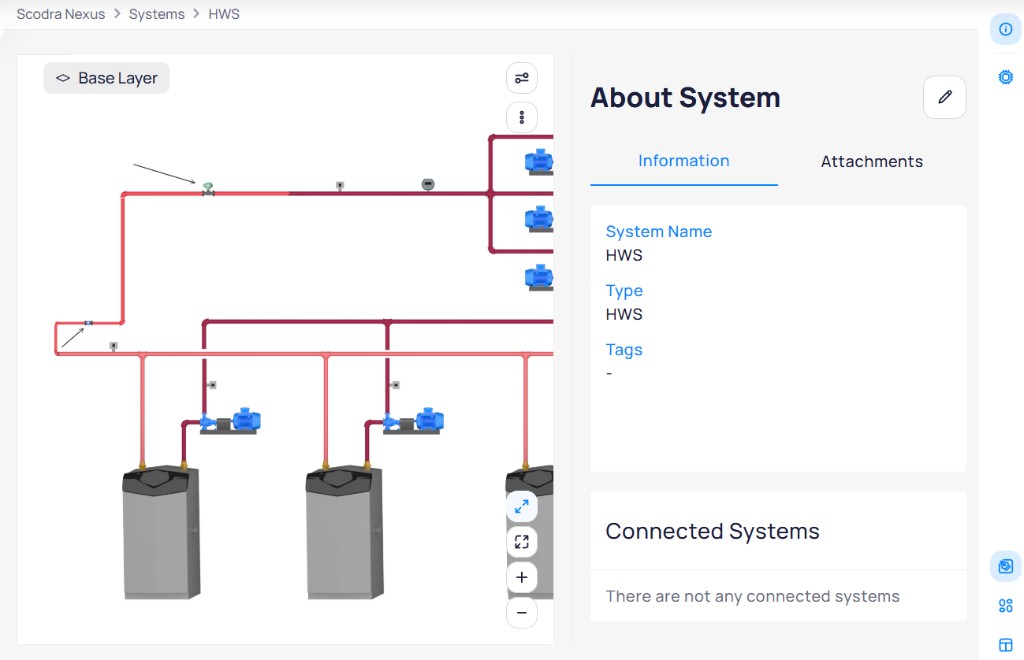
Task: Open the layout panel icon in sidebar
Action: [1006, 645]
